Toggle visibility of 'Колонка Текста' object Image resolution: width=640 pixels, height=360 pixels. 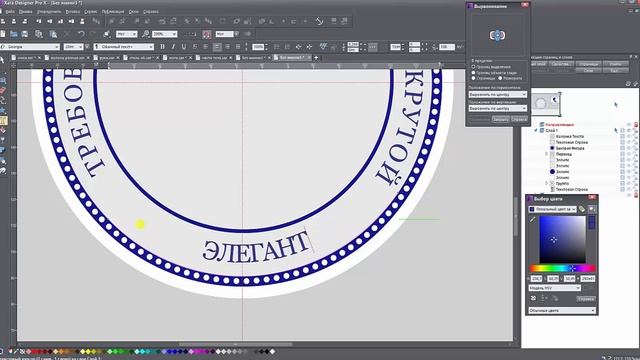click(x=629, y=136)
